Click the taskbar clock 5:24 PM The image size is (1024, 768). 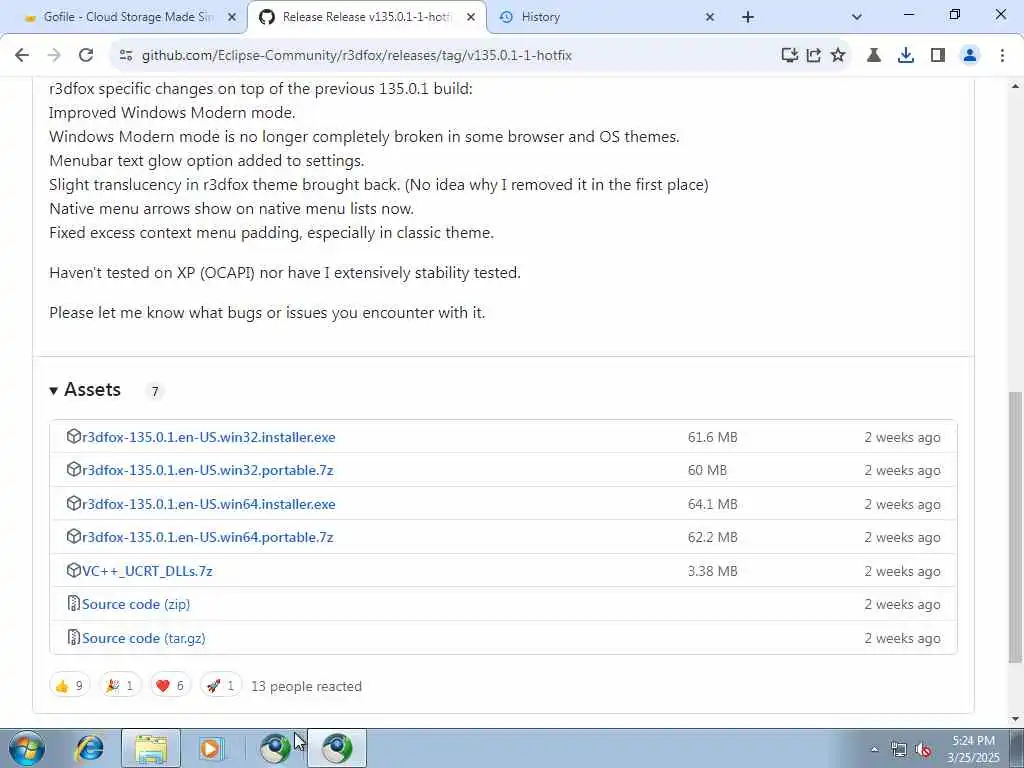[973, 749]
